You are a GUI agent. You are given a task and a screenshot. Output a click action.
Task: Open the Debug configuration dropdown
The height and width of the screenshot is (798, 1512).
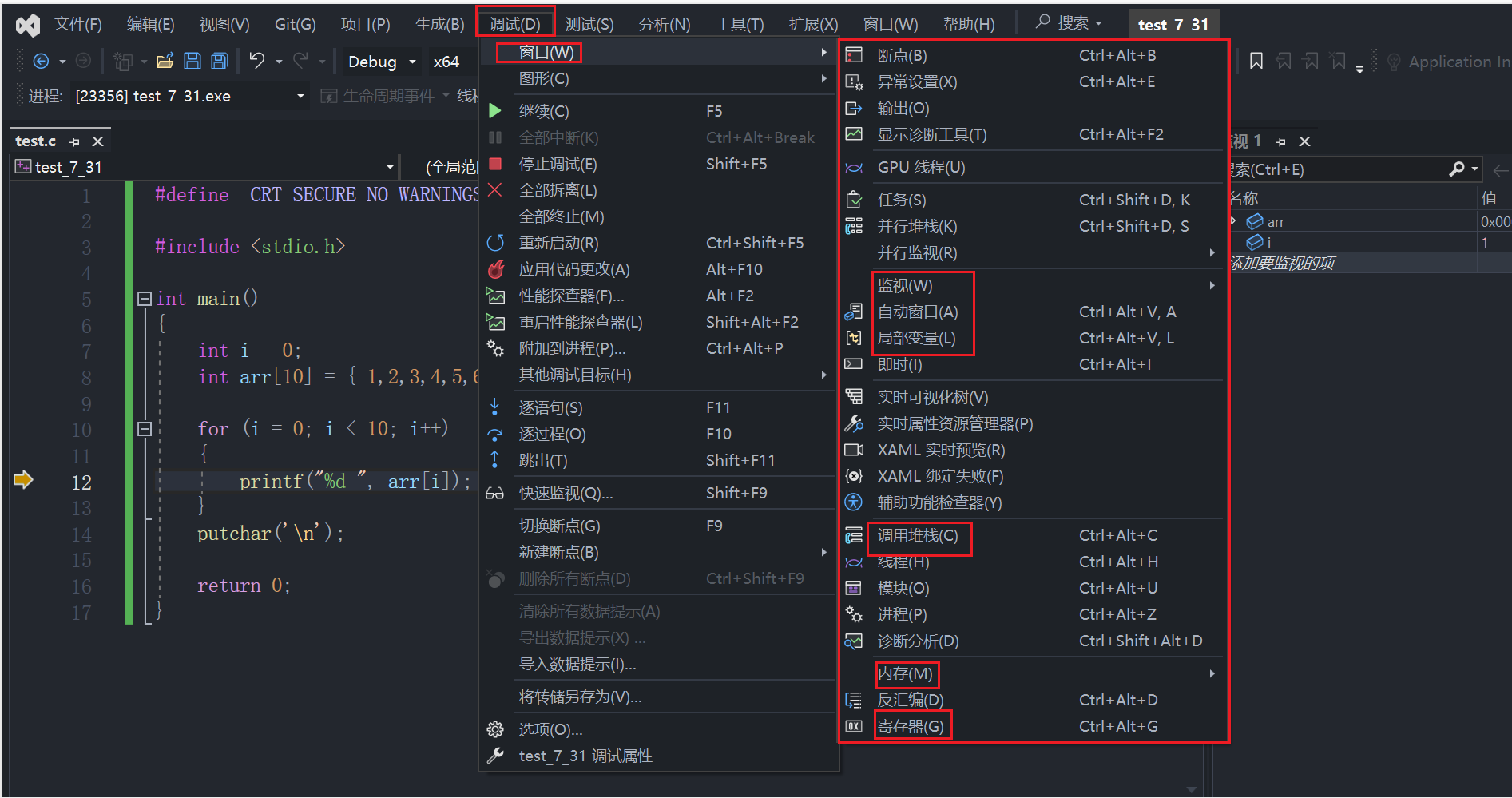(412, 62)
